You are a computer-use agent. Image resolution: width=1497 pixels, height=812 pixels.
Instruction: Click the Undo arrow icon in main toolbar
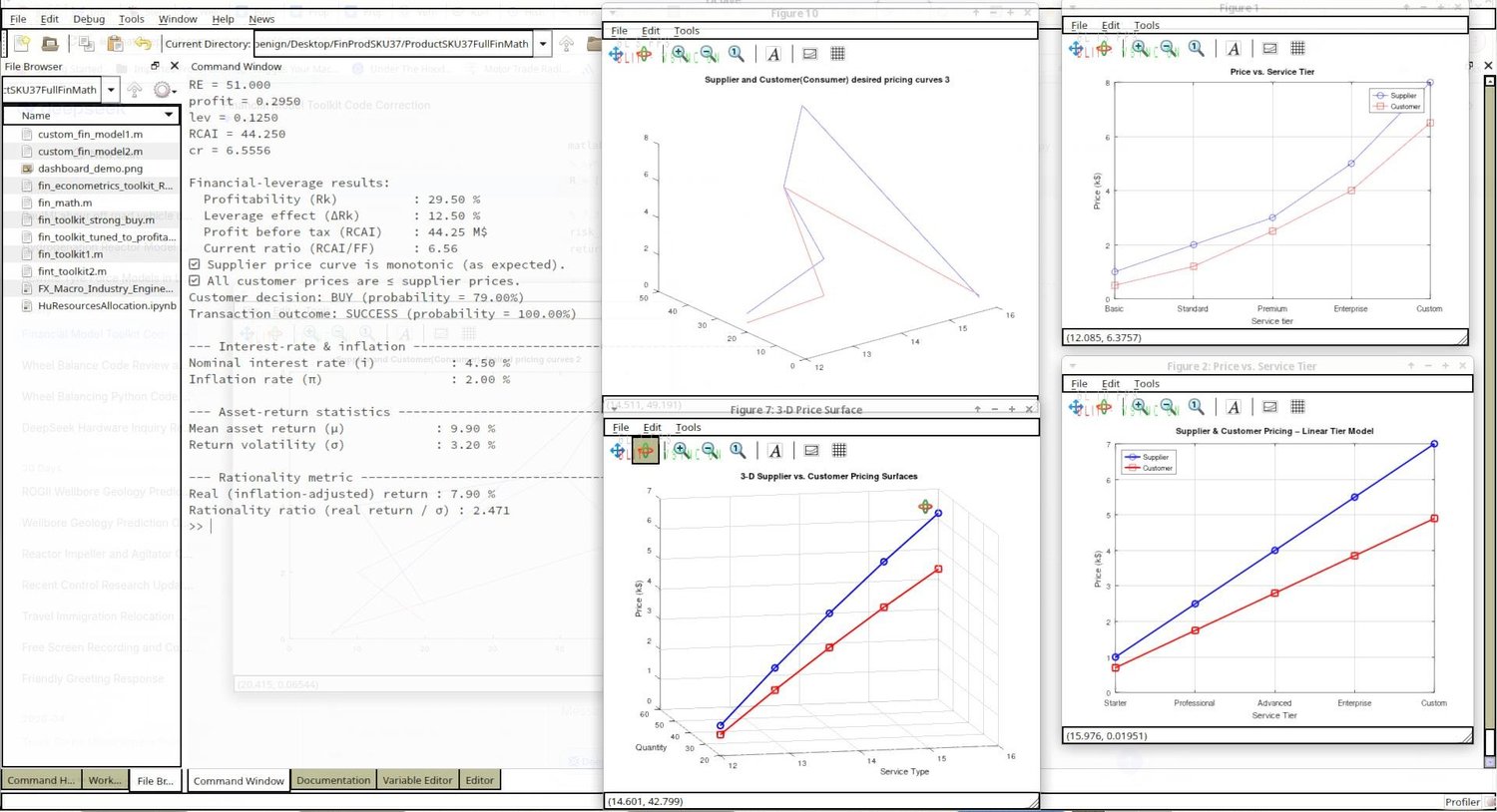[x=143, y=44]
